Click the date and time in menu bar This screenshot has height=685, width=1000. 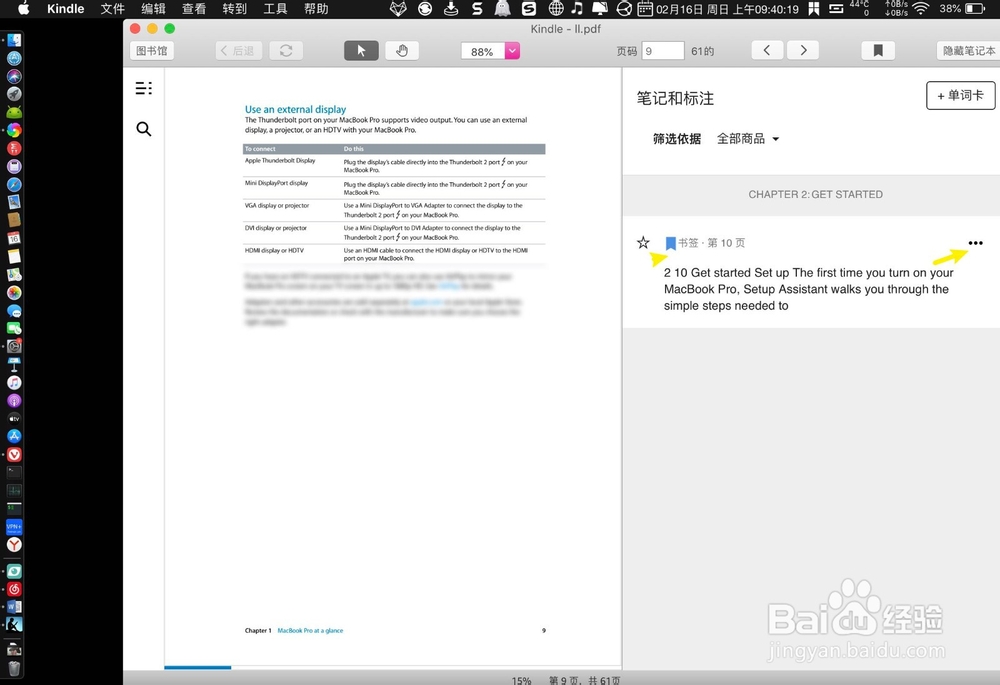[727, 9]
